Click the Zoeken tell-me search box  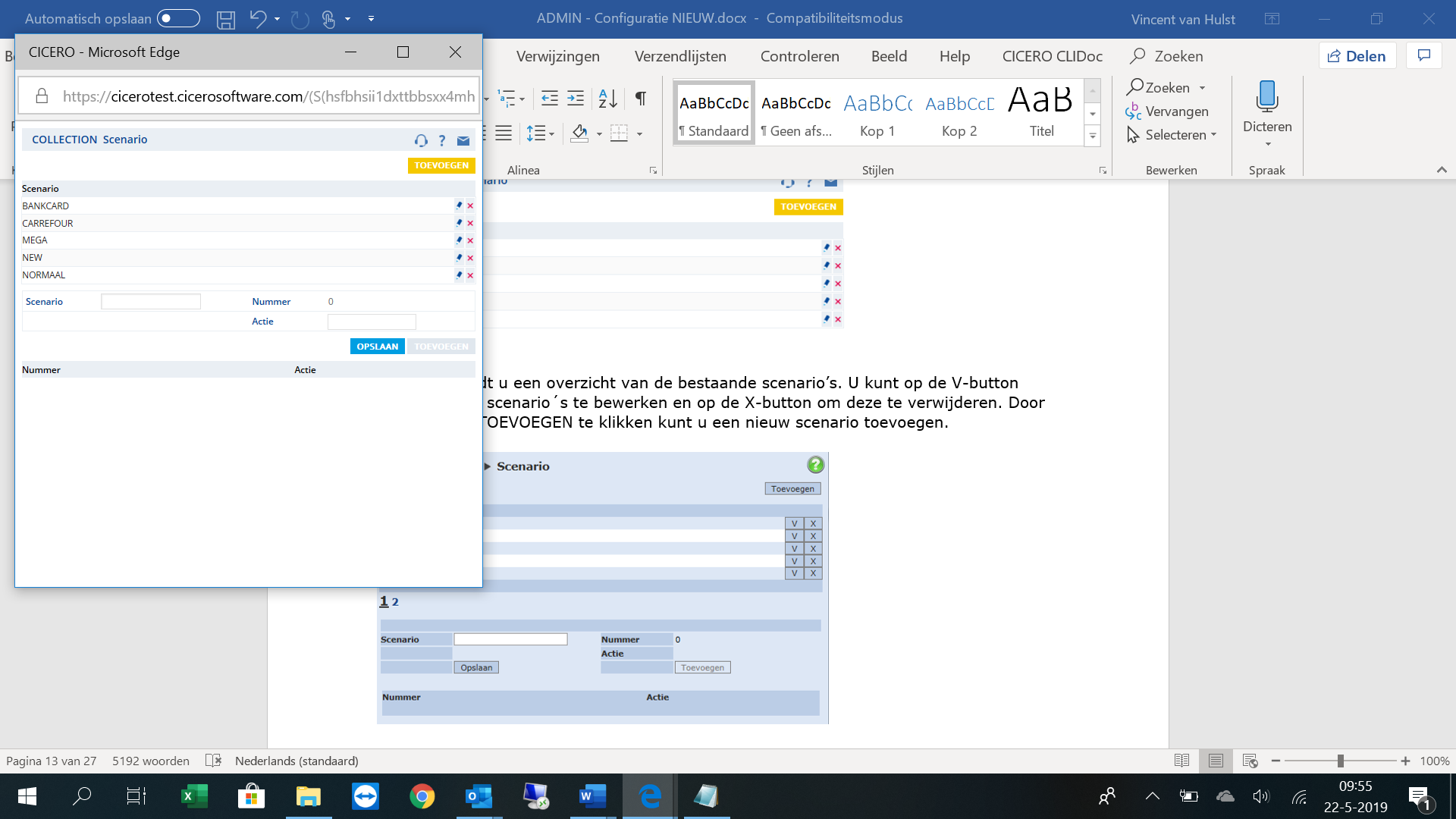coord(1166,56)
